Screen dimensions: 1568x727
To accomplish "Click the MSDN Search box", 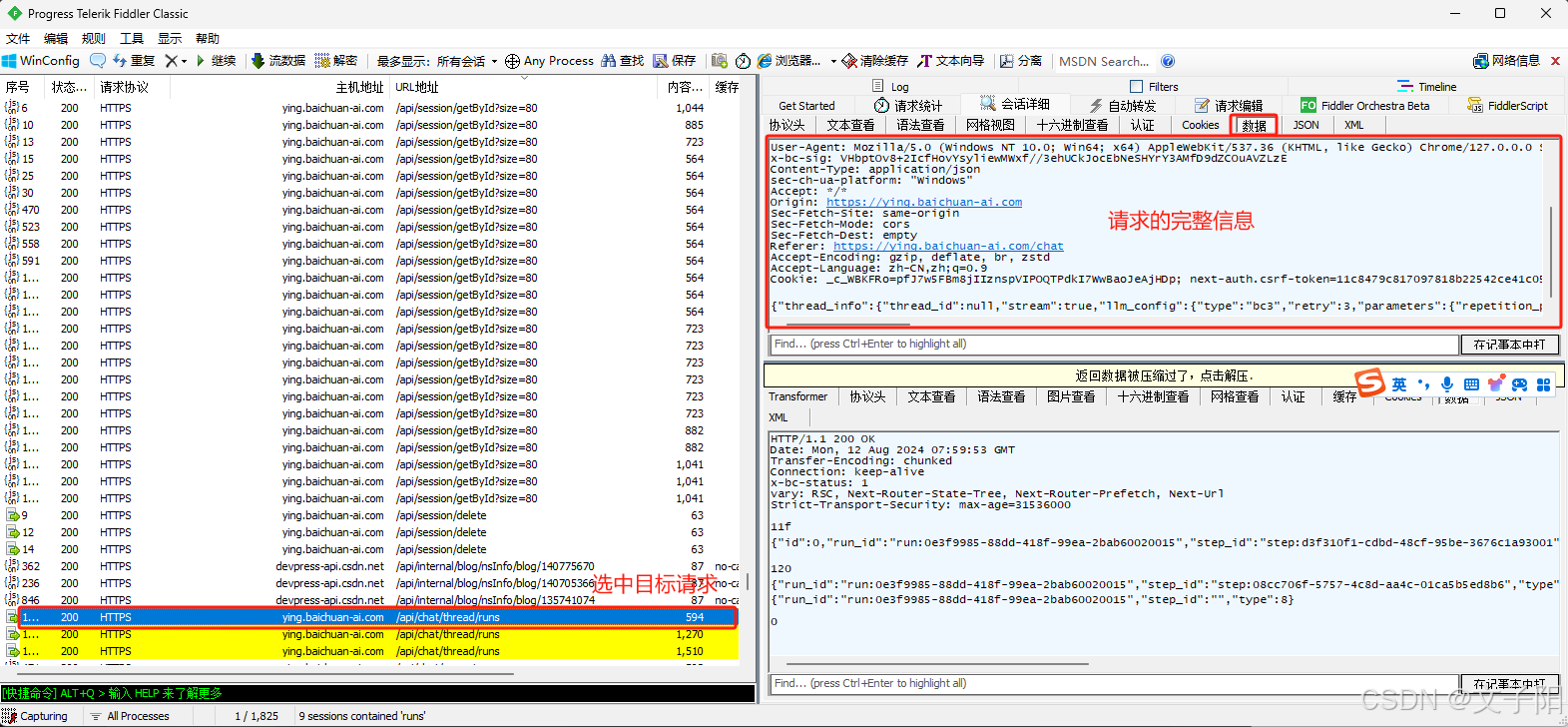I will click(1104, 61).
